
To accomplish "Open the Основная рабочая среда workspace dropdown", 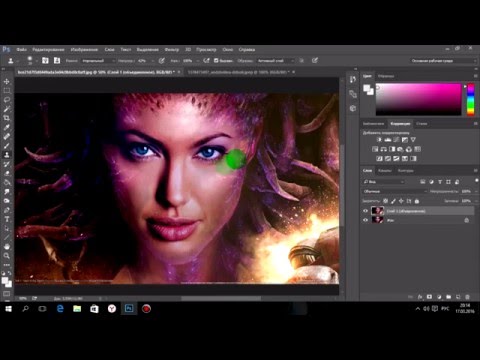I will [443, 61].
